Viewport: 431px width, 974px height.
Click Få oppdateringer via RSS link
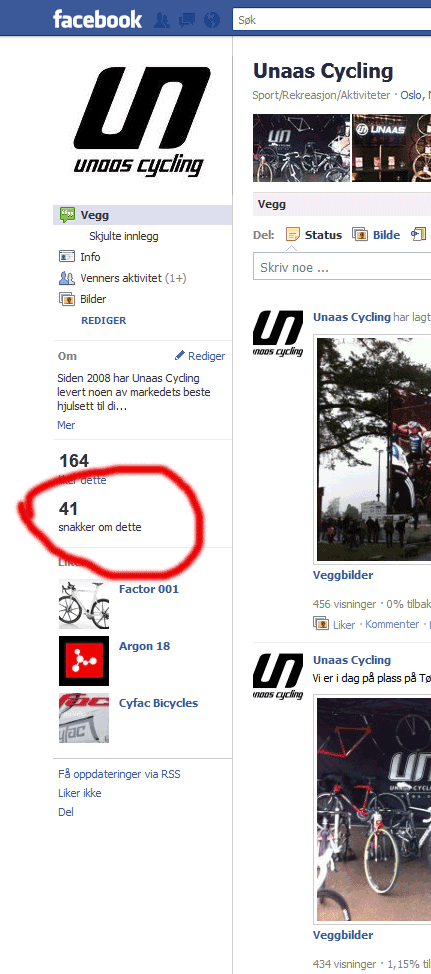(119, 774)
